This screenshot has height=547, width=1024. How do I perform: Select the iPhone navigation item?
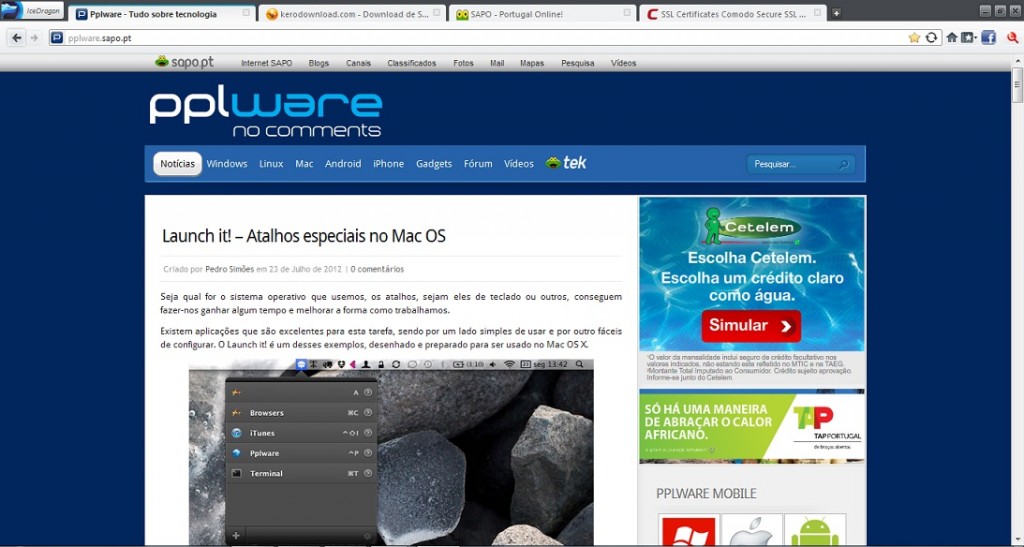[389, 164]
